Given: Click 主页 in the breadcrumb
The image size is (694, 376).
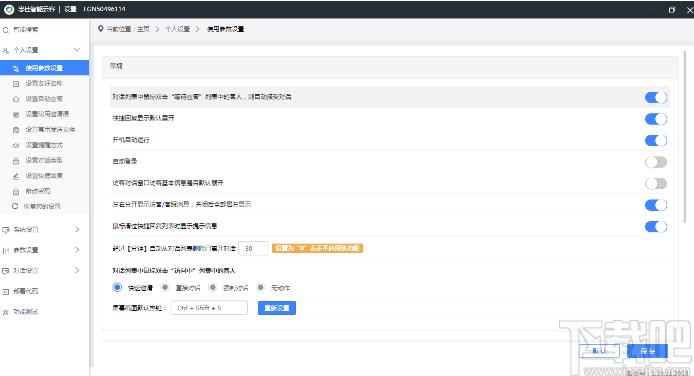Looking at the screenshot, I should [x=143, y=29].
